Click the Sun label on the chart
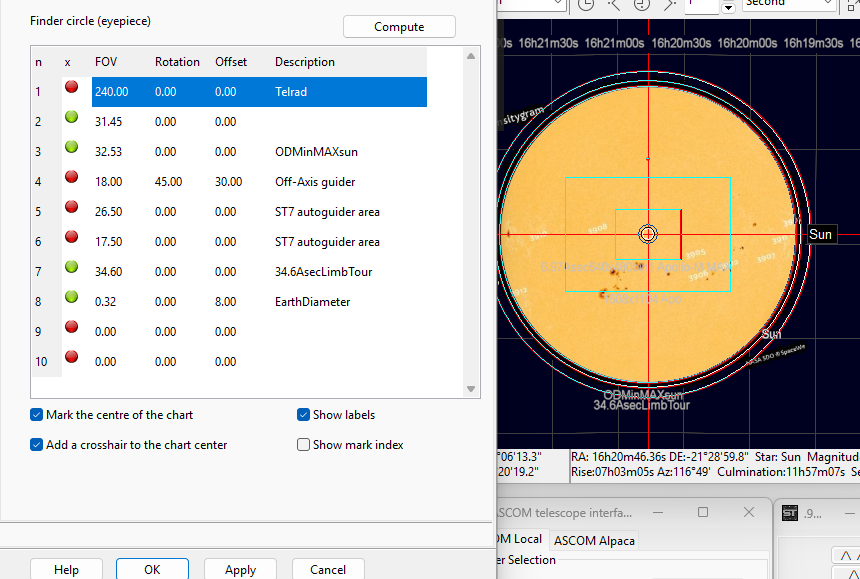Screen dimensions: 860x579 coord(821,234)
